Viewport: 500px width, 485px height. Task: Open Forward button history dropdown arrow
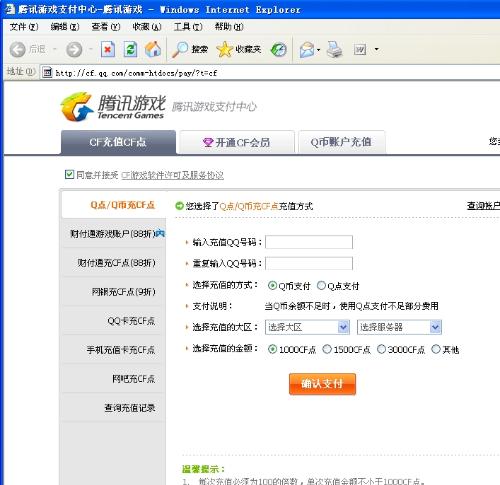point(91,50)
